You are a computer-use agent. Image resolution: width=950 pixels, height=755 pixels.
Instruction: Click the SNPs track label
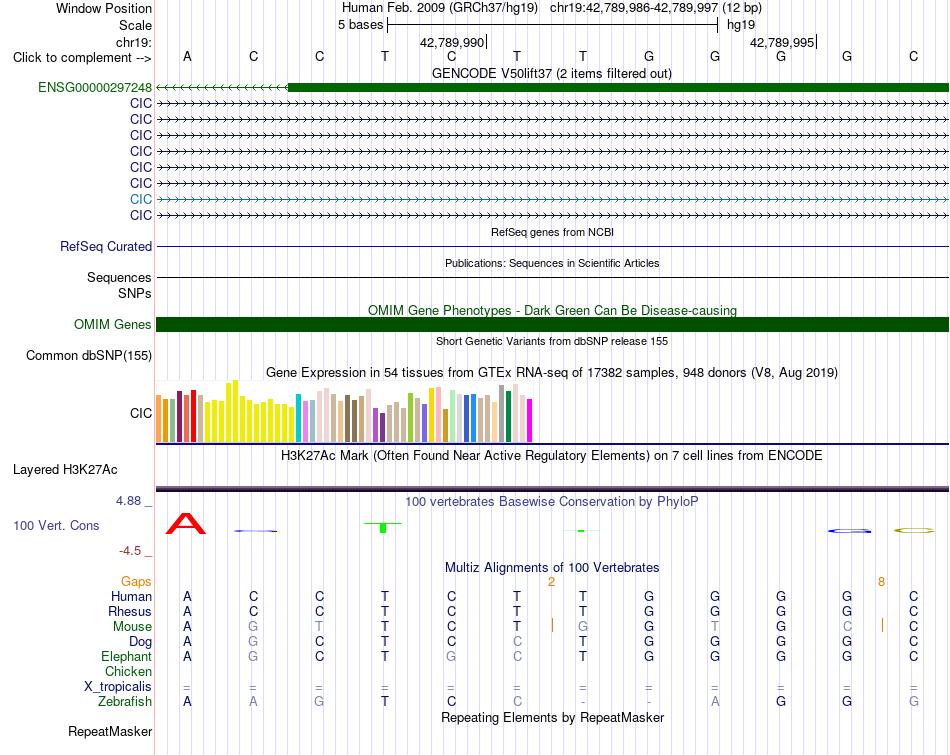point(135,293)
